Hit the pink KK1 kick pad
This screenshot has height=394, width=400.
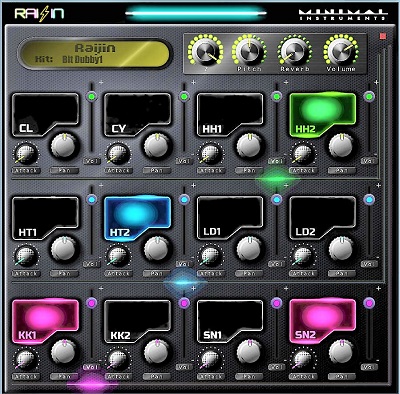click(x=46, y=321)
